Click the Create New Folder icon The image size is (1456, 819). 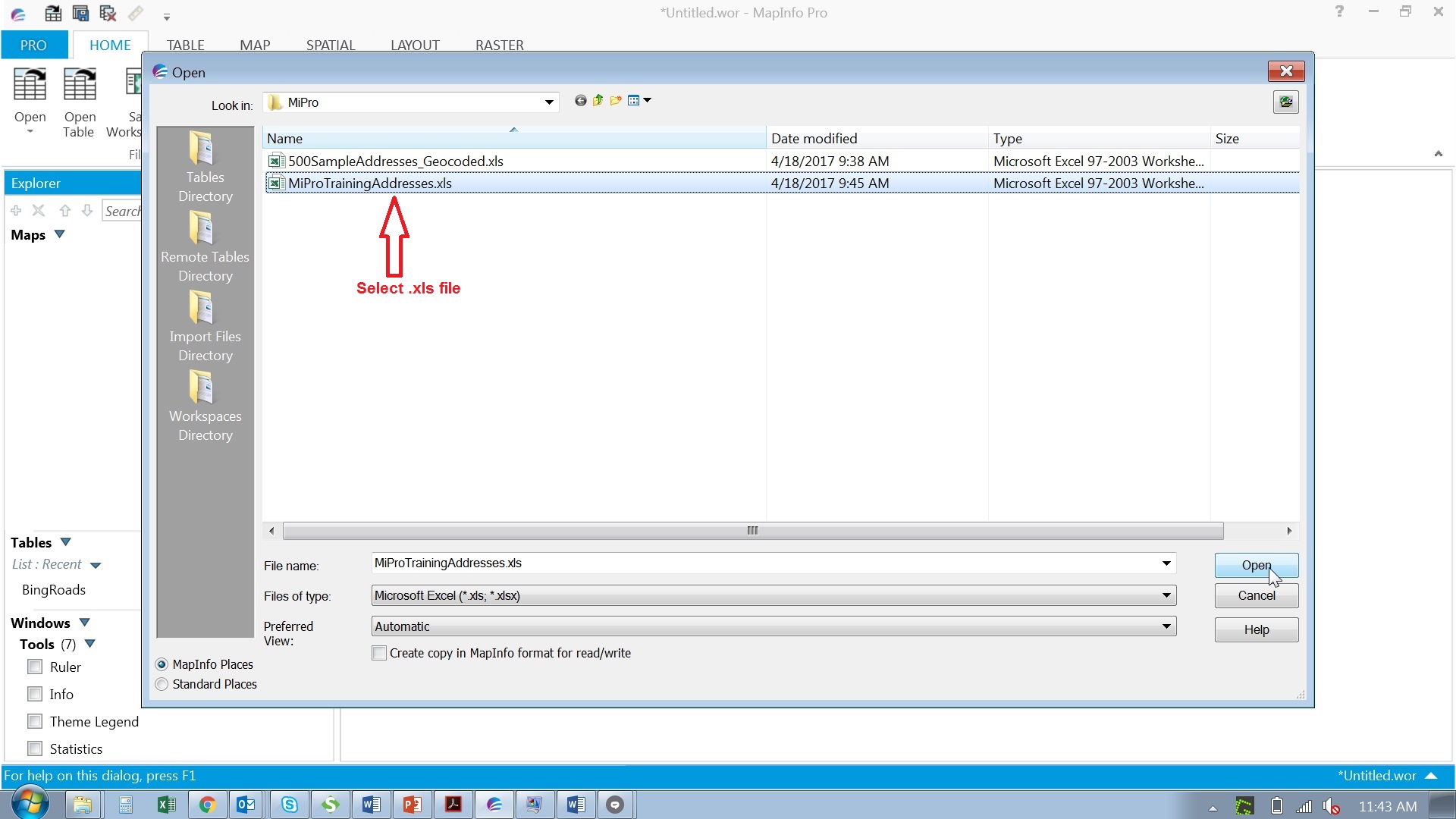point(616,101)
